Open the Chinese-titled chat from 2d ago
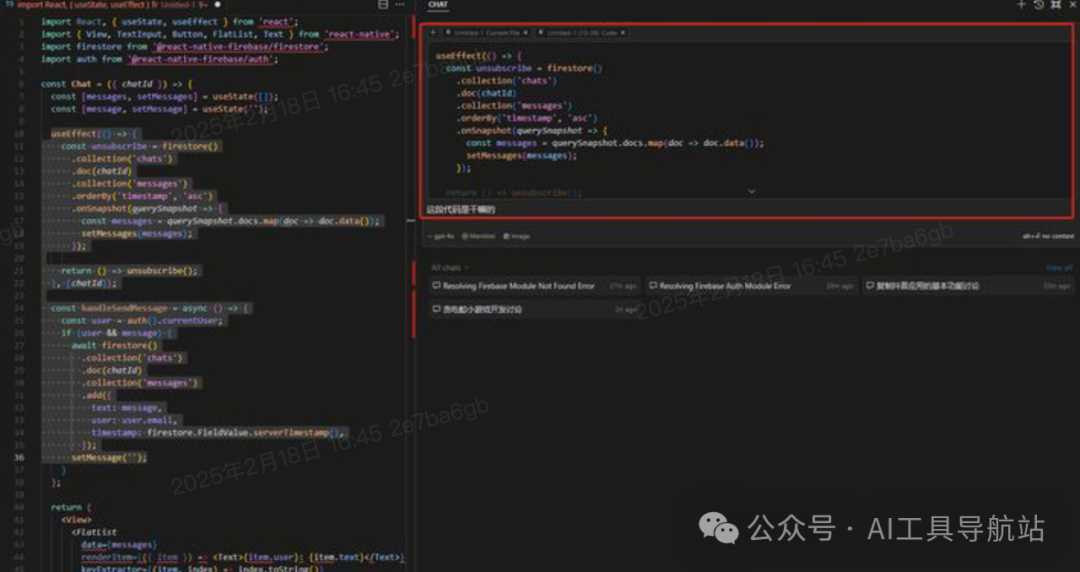Viewport: 1080px width, 572px height. [534, 309]
